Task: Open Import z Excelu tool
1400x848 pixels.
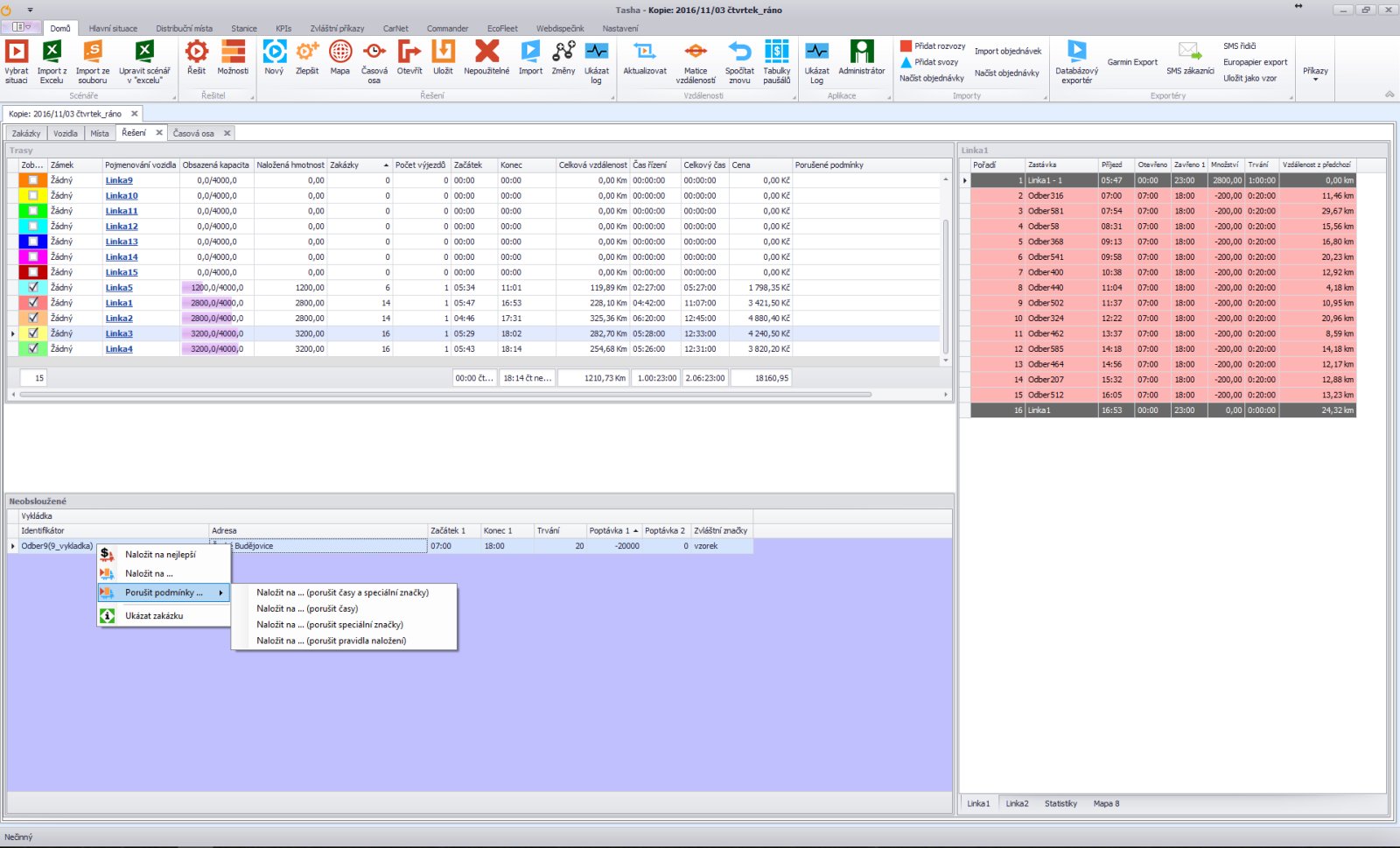Action: coord(52,52)
